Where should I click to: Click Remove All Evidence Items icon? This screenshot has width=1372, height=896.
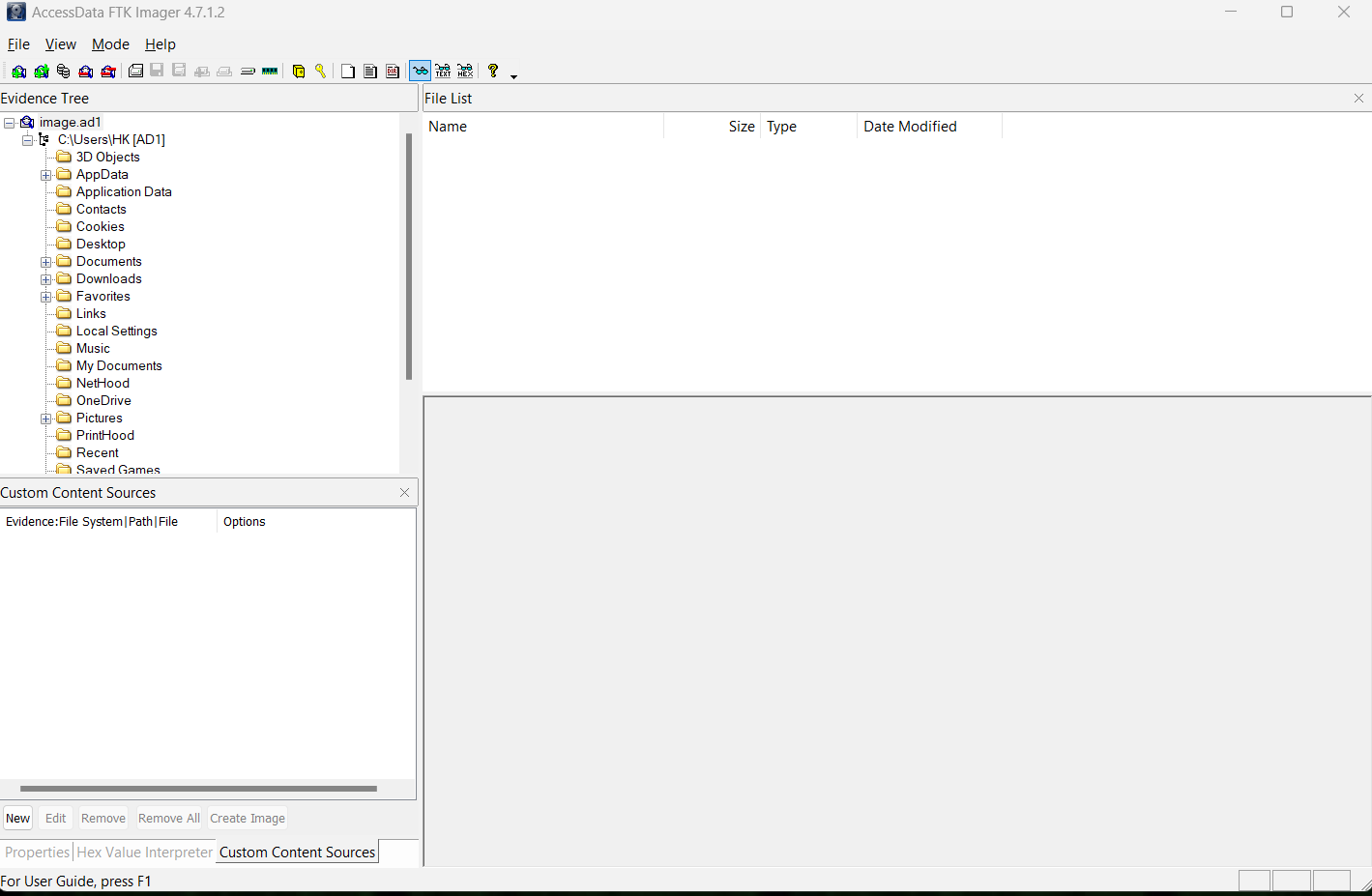(x=108, y=72)
